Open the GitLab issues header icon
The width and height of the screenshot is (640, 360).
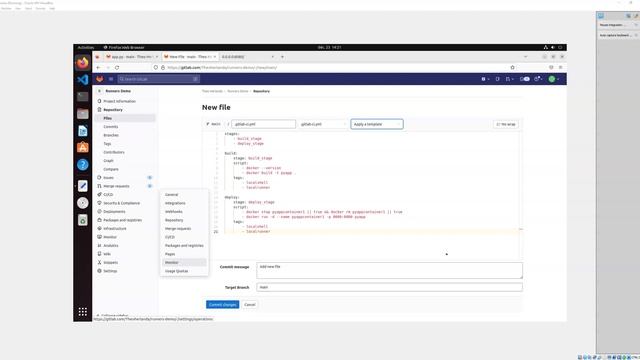498,79
